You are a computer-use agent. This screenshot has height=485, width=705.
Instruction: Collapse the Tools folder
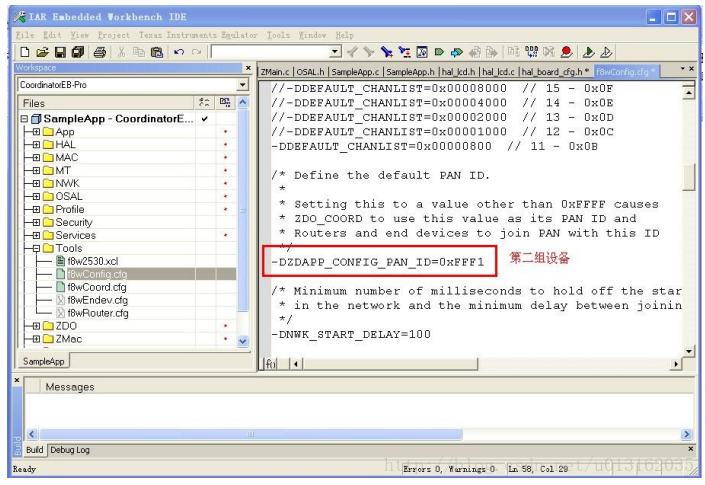coord(36,248)
